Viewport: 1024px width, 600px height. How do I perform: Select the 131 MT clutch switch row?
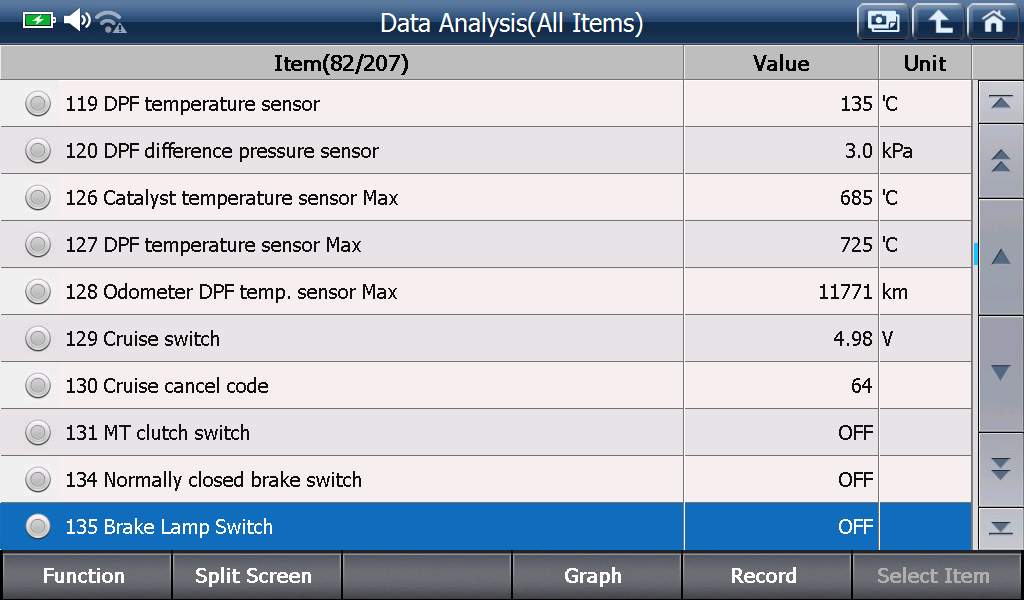coord(486,432)
